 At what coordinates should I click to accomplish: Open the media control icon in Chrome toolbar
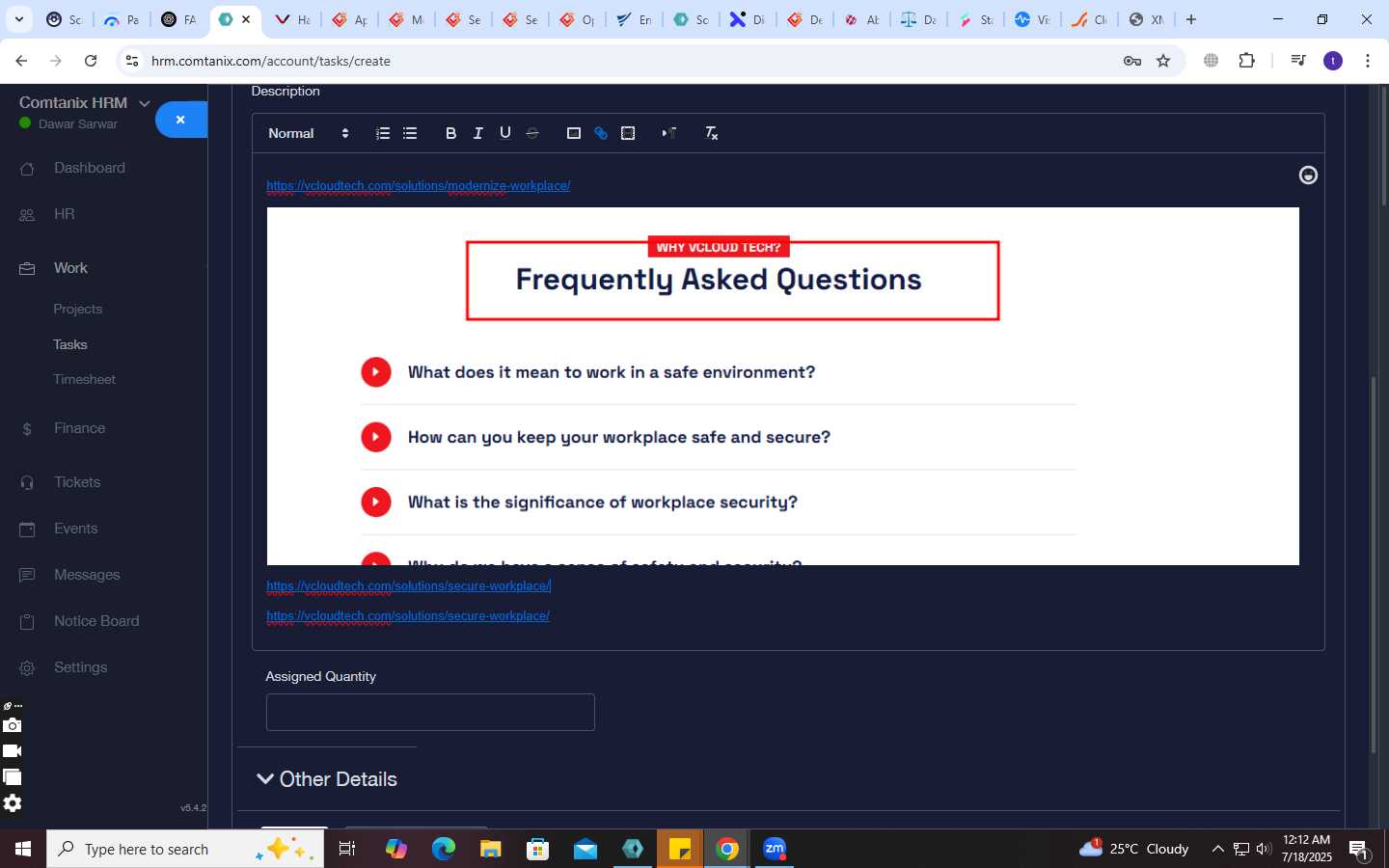(x=1298, y=61)
